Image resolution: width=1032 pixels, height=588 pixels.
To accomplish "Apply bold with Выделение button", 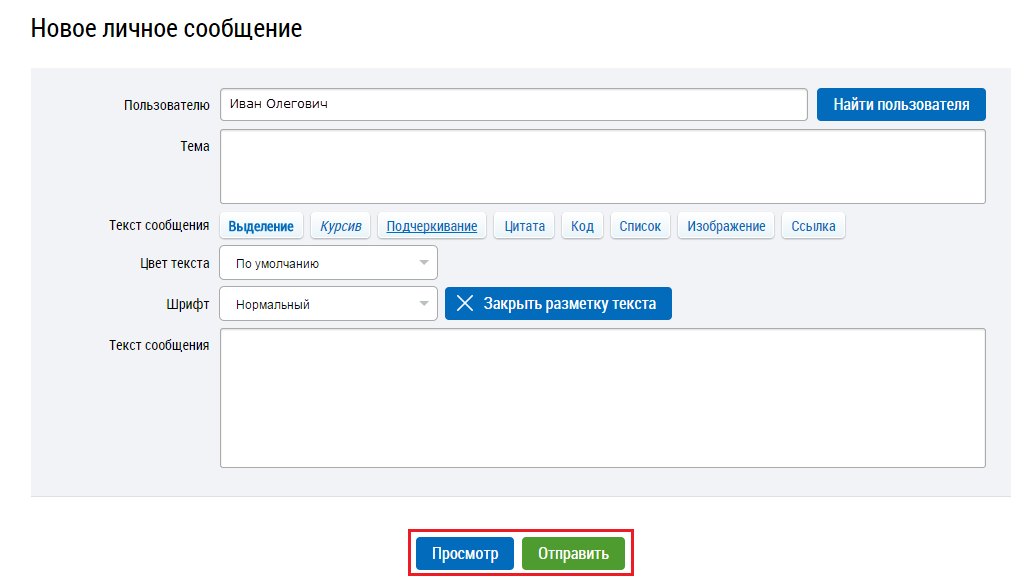I will point(261,226).
